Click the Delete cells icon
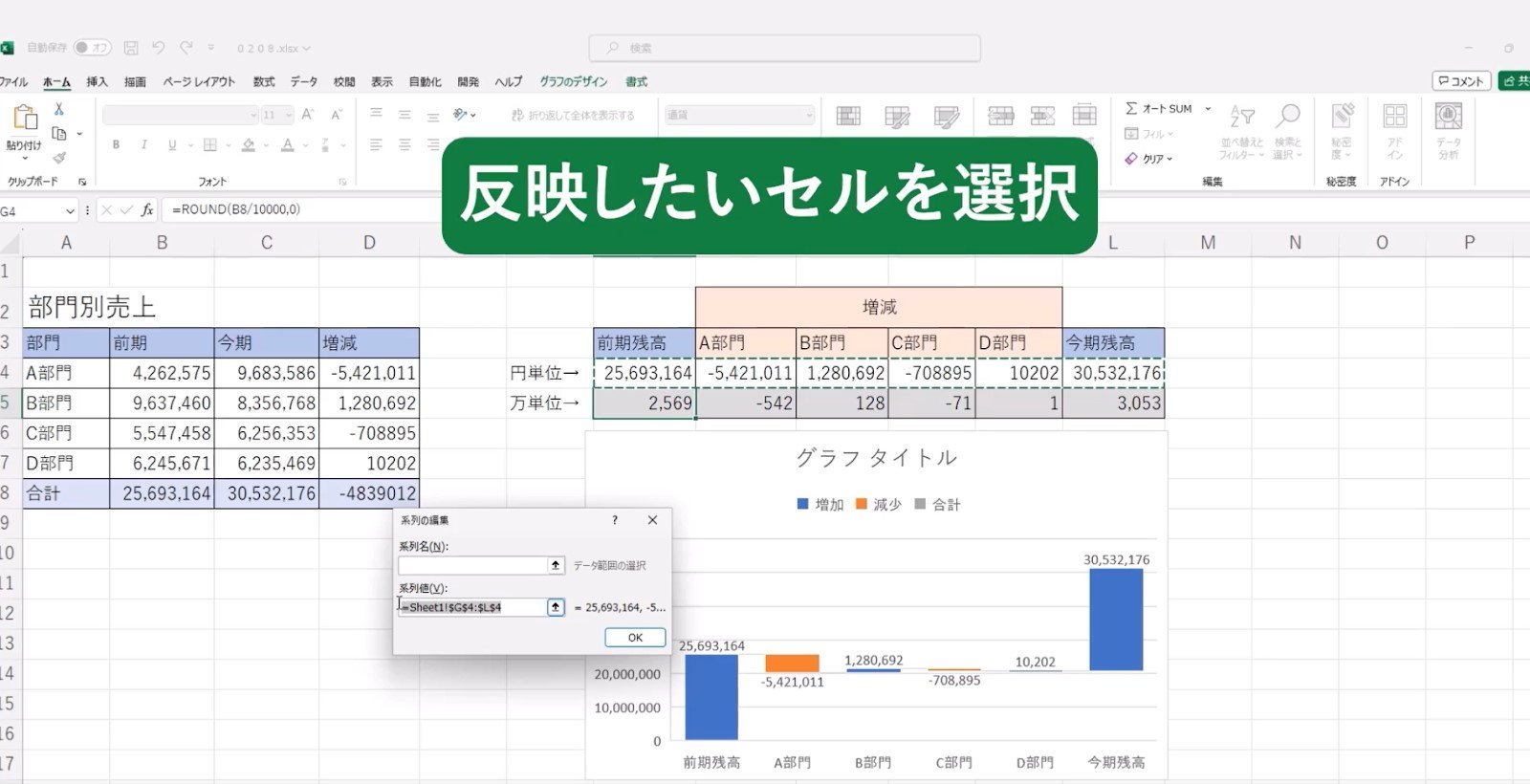Image resolution: width=1530 pixels, height=784 pixels. point(1042,117)
